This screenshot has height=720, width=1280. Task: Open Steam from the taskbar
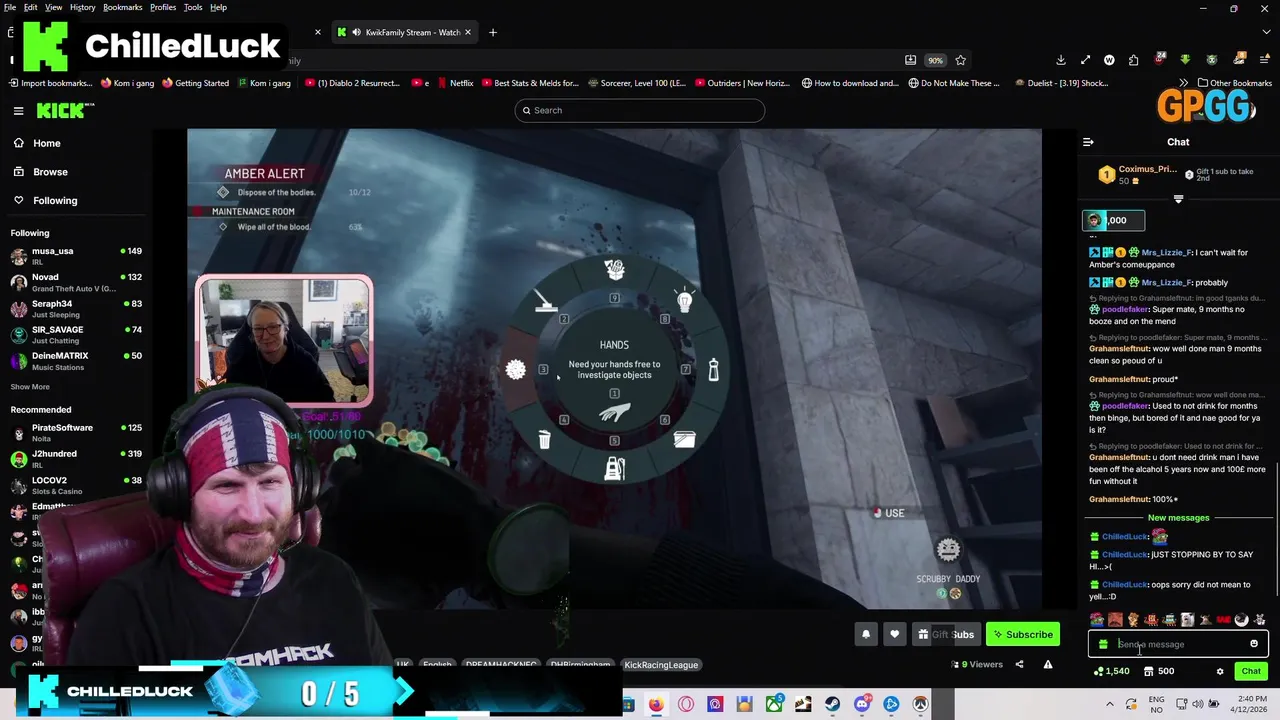coord(832,704)
